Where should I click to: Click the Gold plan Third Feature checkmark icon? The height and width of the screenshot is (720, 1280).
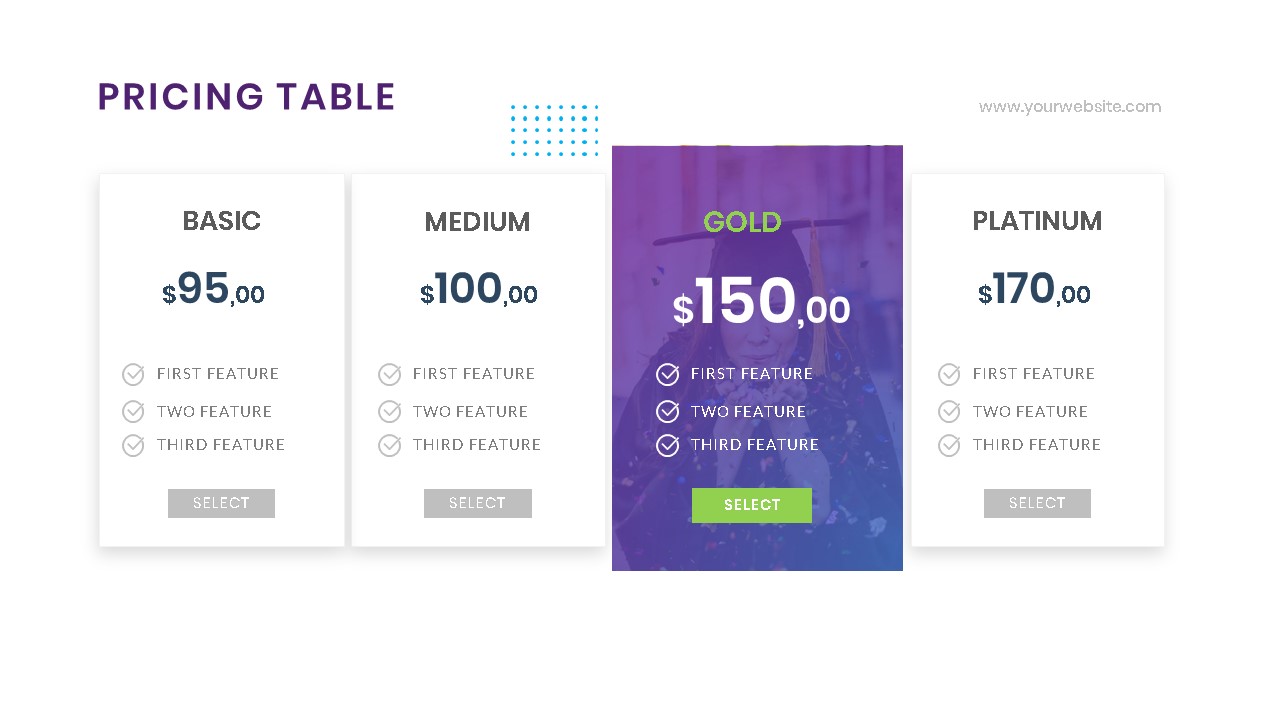click(667, 445)
